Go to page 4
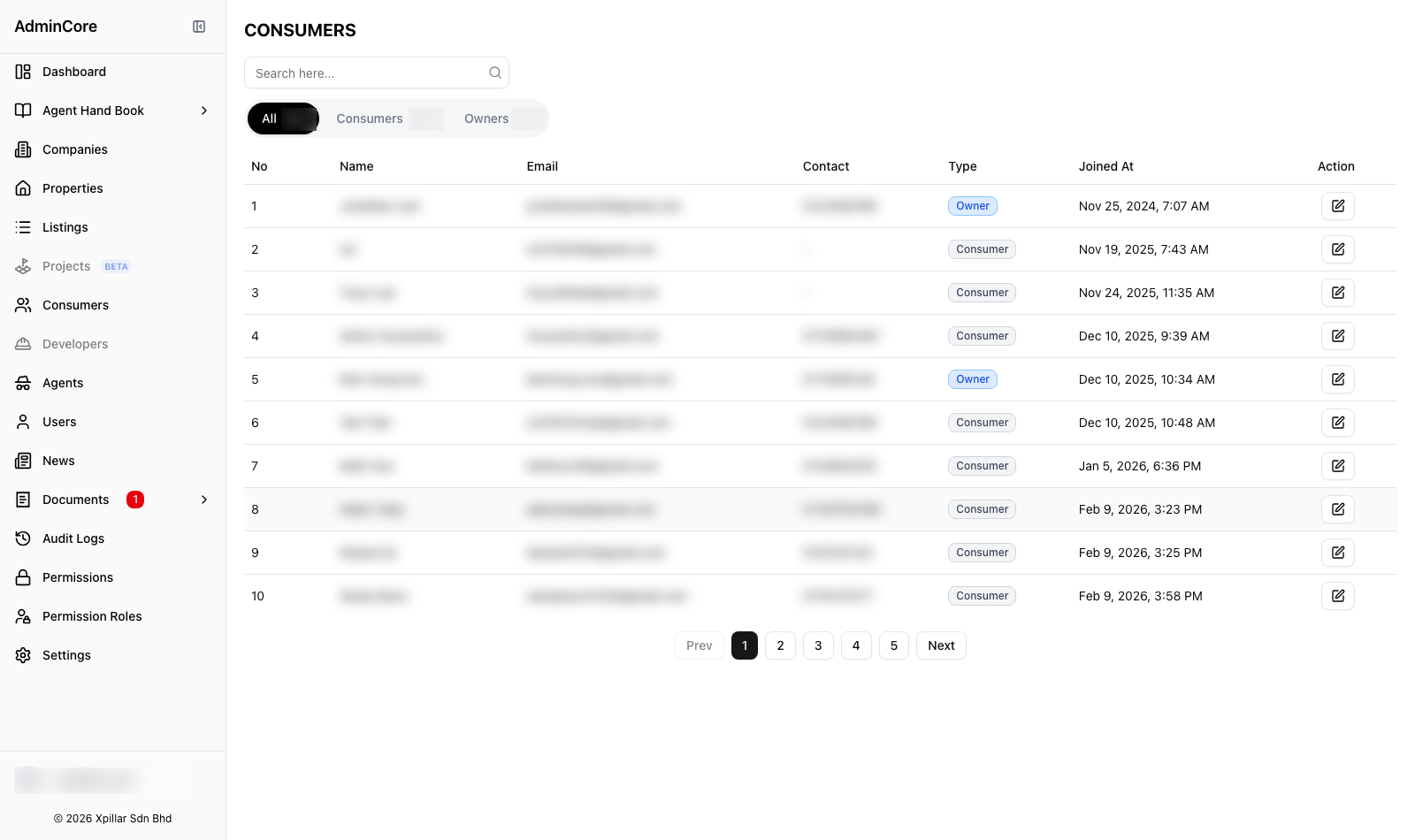This screenshot has height=840, width=1415. 856,645
